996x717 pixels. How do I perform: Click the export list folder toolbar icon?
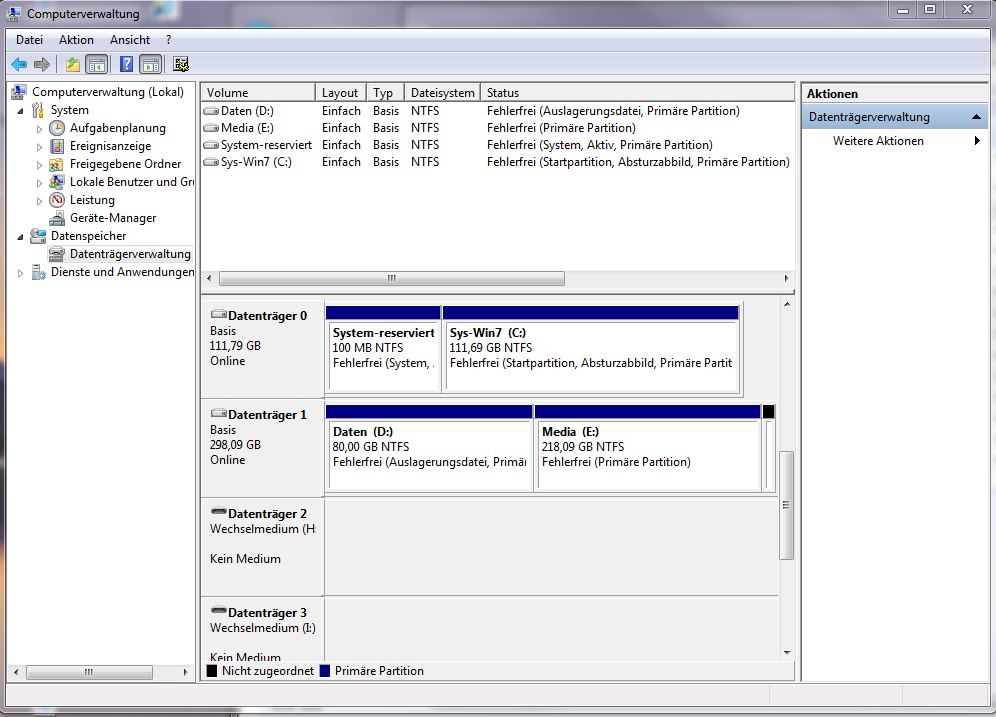tap(70, 64)
